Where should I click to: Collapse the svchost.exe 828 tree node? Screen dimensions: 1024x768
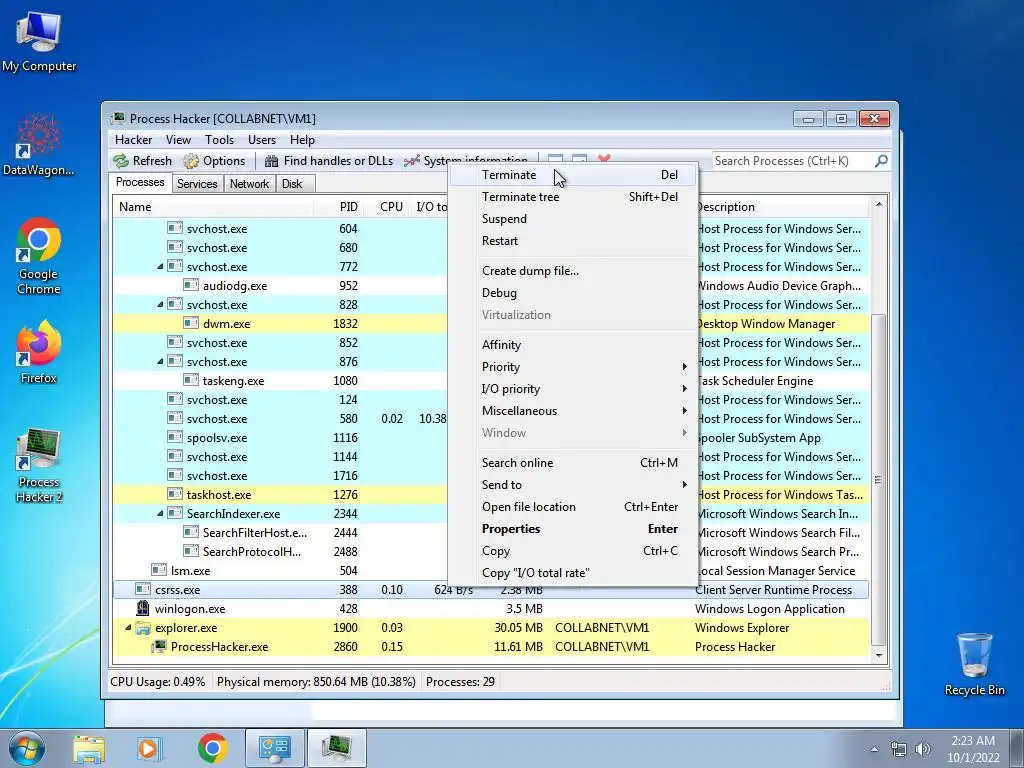pos(160,305)
